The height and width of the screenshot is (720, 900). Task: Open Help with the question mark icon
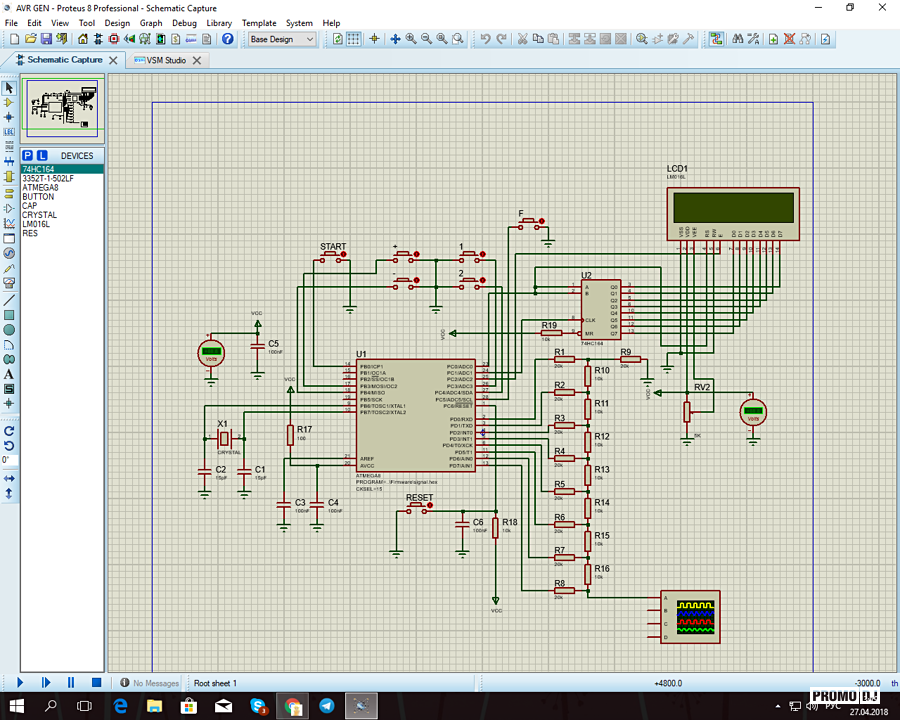coord(228,39)
